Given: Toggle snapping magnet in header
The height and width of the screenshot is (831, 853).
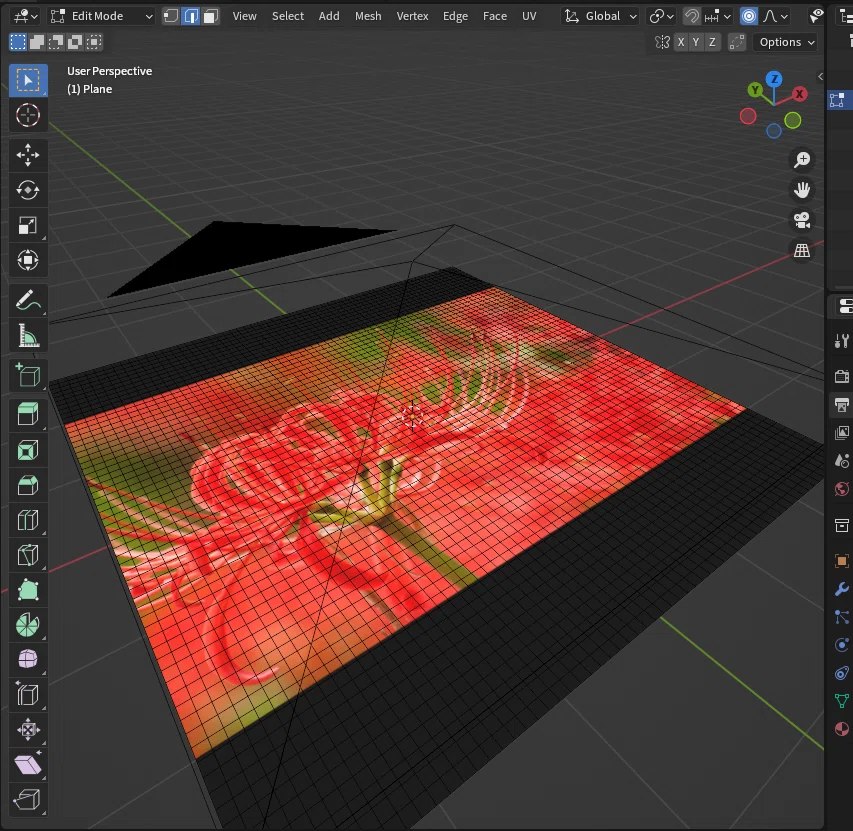Looking at the screenshot, I should 691,16.
